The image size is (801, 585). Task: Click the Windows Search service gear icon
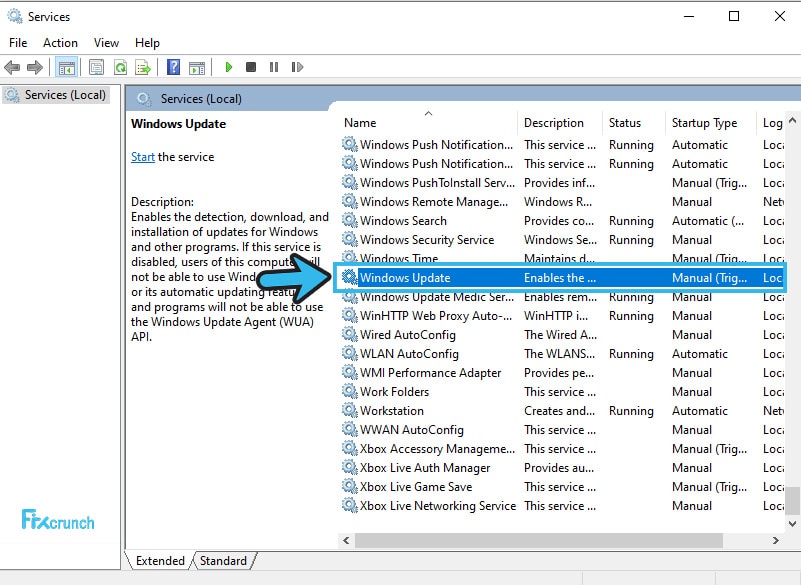(349, 220)
